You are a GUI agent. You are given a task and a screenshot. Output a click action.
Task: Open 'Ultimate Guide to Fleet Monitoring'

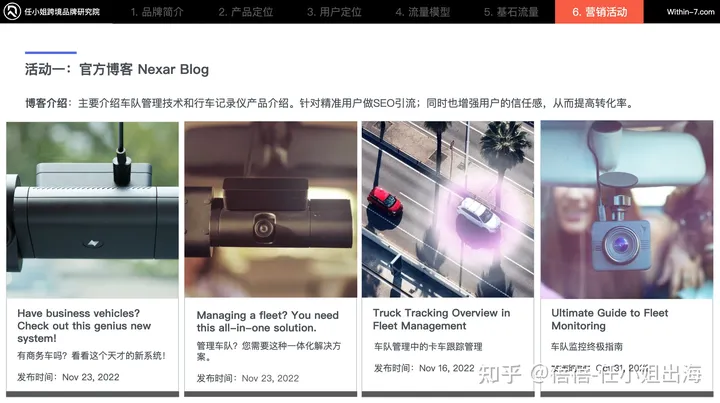click(609, 319)
